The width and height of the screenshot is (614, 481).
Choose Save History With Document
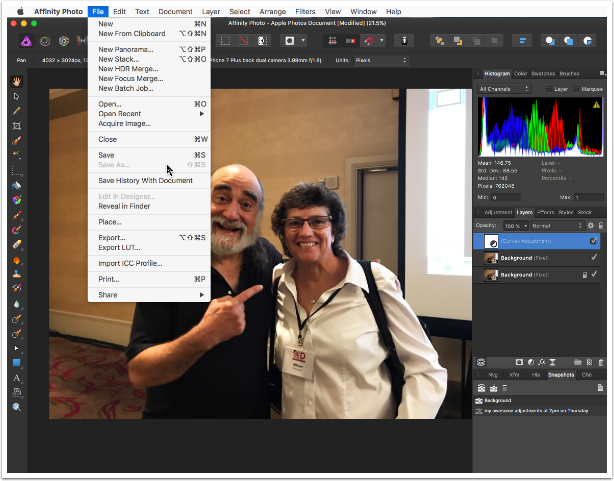click(x=145, y=180)
